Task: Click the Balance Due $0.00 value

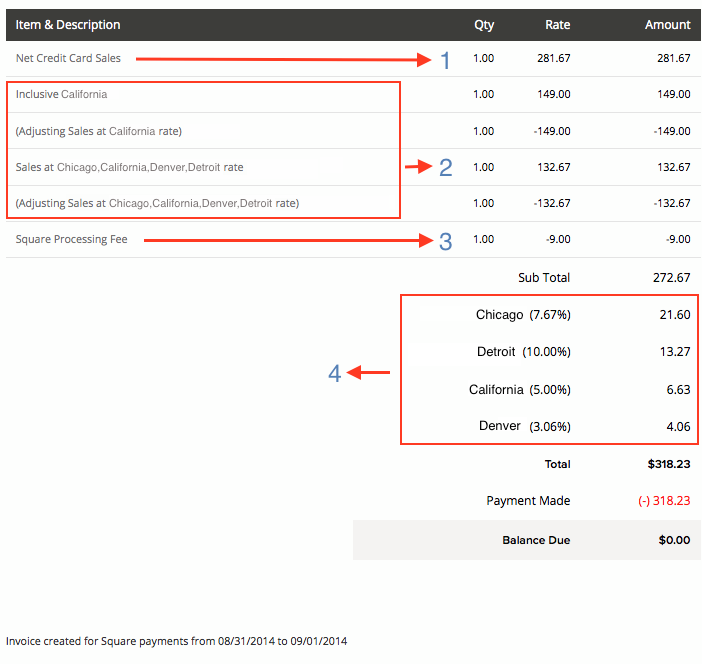Action: [674, 540]
